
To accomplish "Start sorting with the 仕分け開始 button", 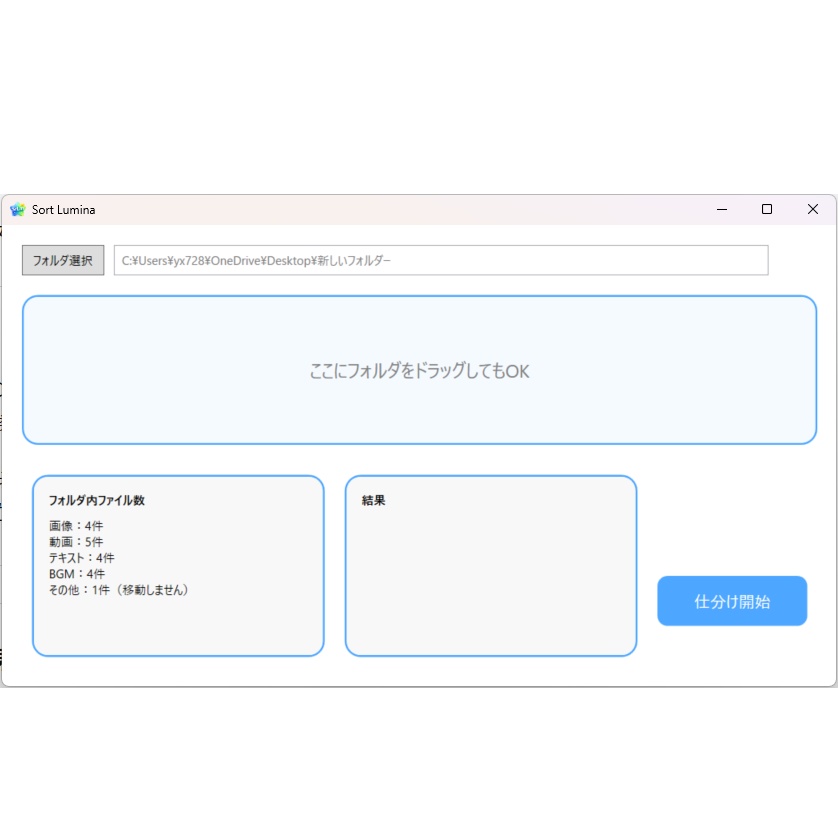I will [731, 600].
